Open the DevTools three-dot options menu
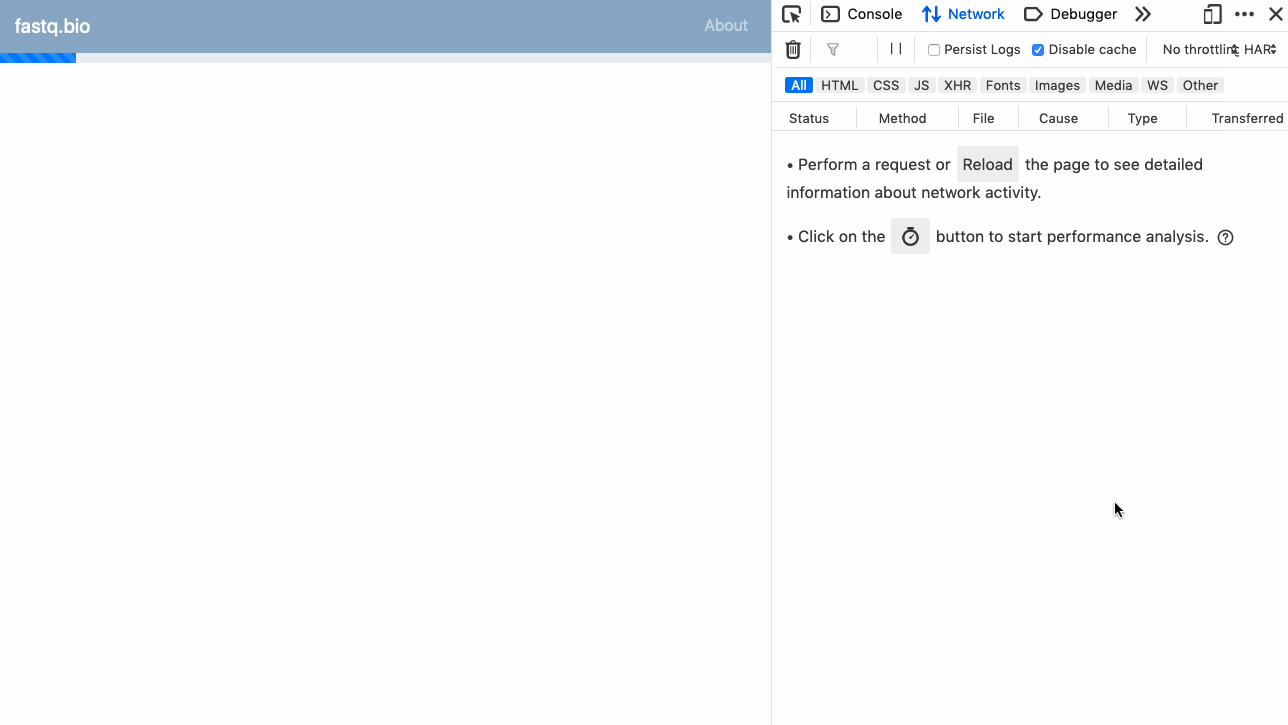This screenshot has width=1288, height=725. (1244, 14)
